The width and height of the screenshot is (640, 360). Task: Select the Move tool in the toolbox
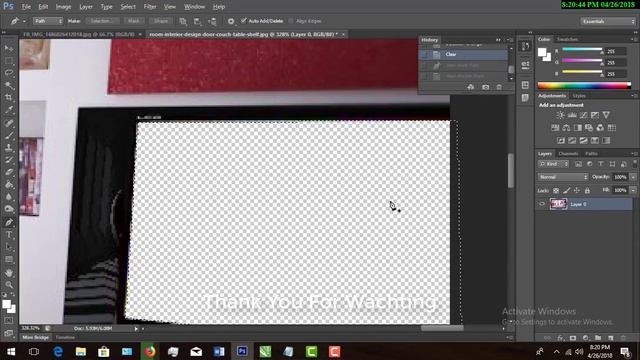pos(9,48)
